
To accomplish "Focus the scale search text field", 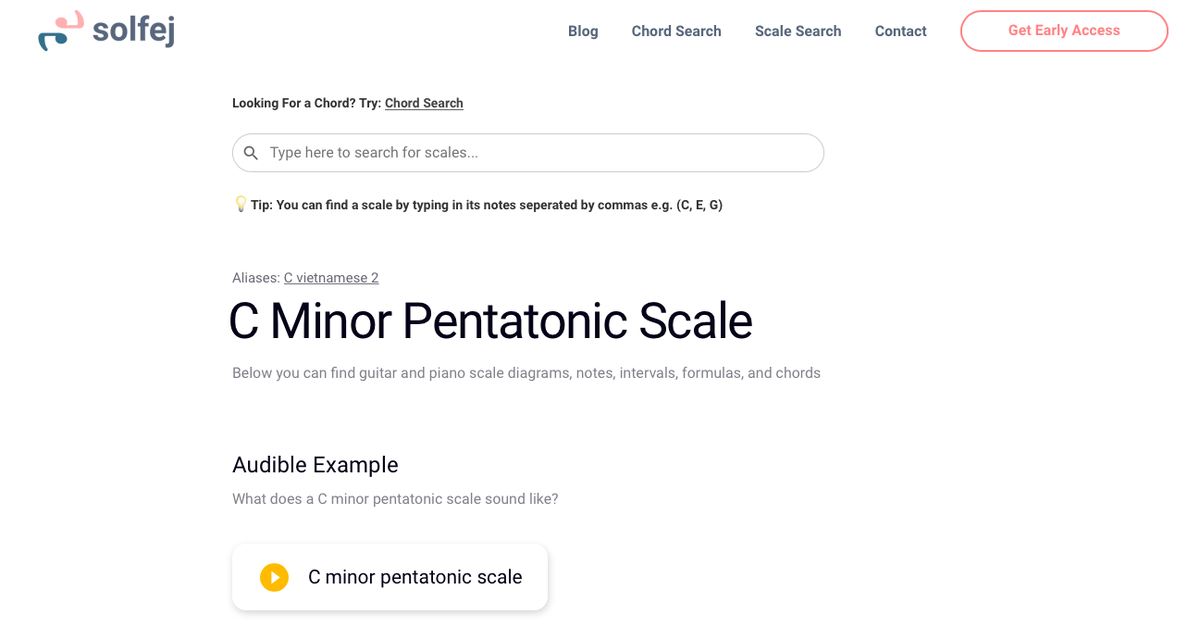I will 540,153.
